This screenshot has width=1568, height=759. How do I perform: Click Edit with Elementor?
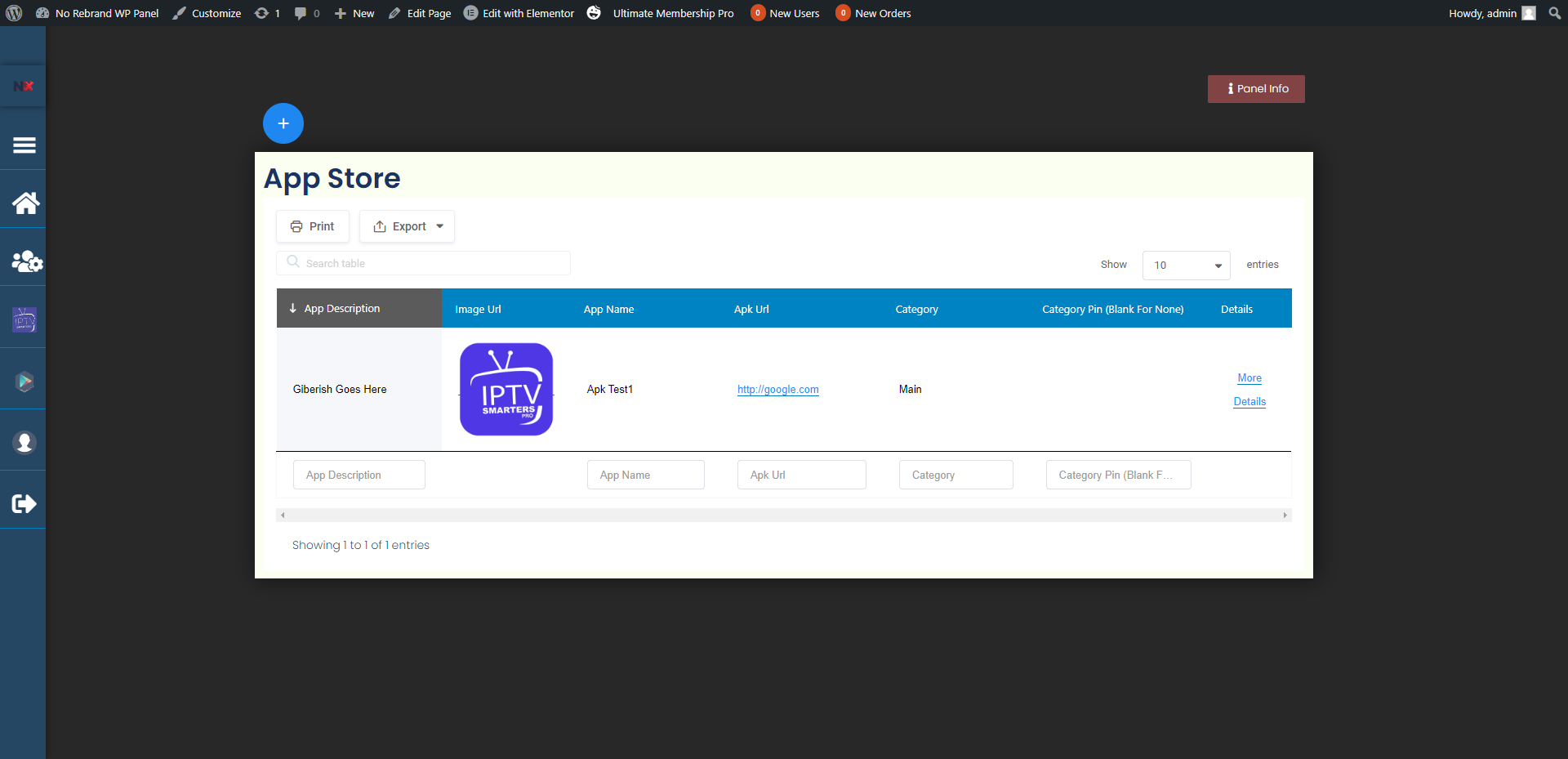click(519, 13)
